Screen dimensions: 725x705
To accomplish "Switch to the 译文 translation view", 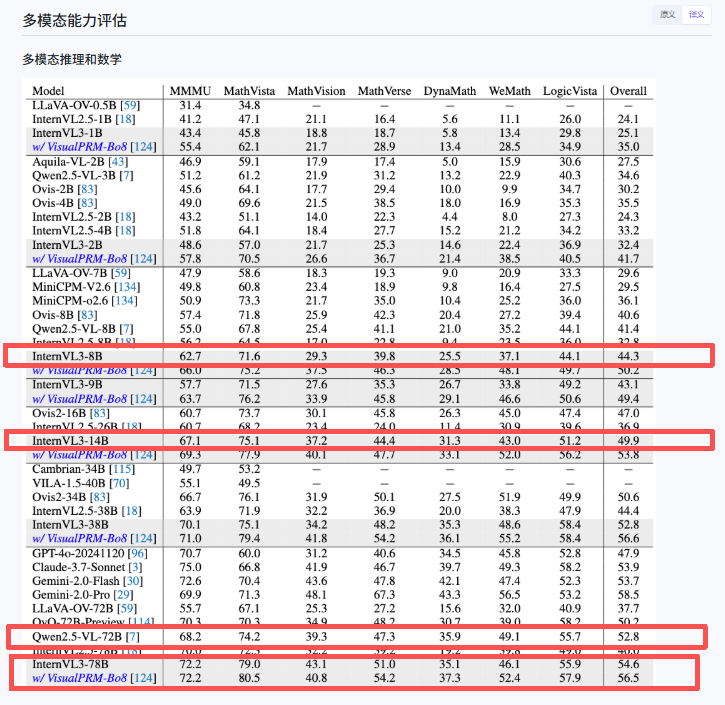I will (x=696, y=14).
